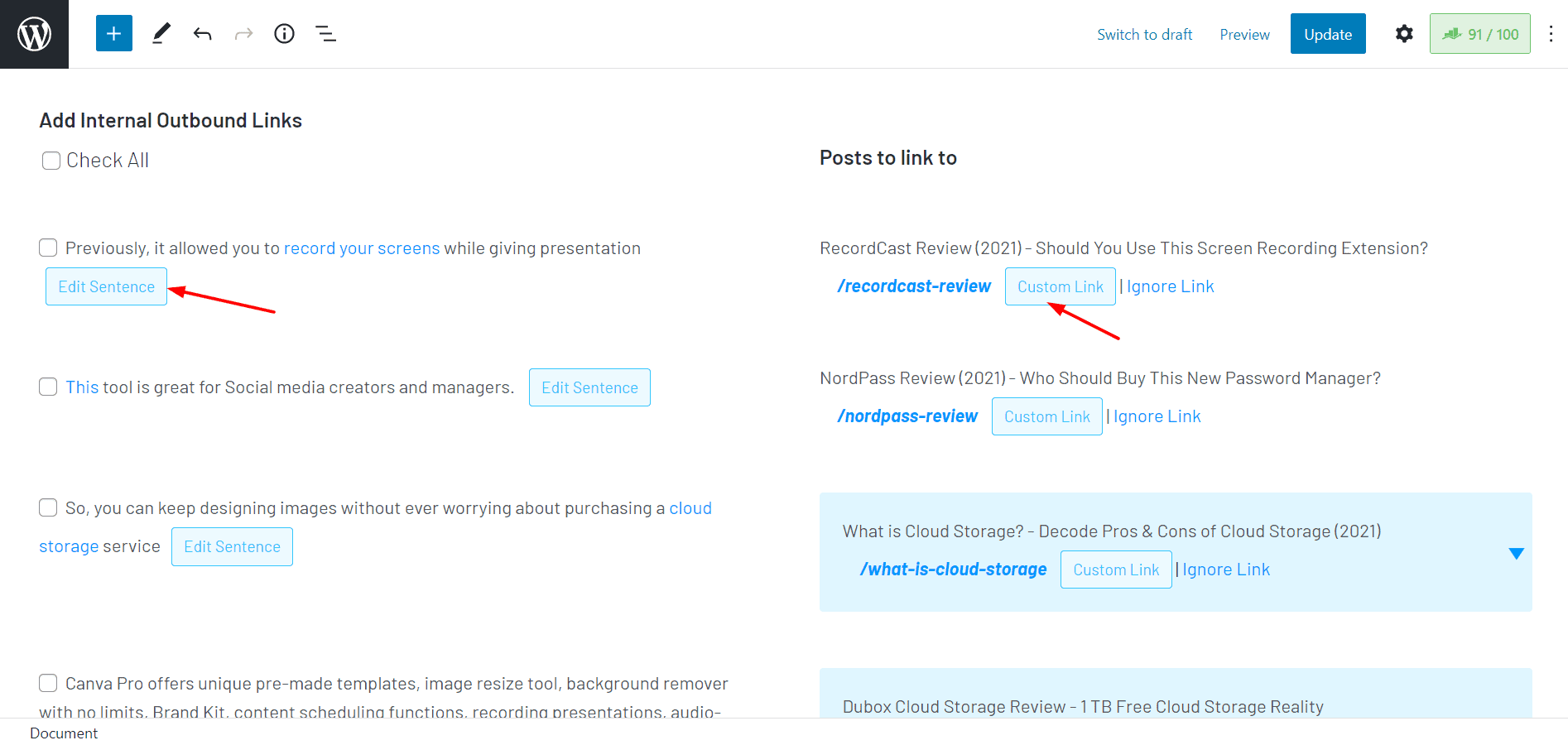1568x745 pixels.
Task: Click Ignore Link for /nordpass-review
Action: (1157, 416)
